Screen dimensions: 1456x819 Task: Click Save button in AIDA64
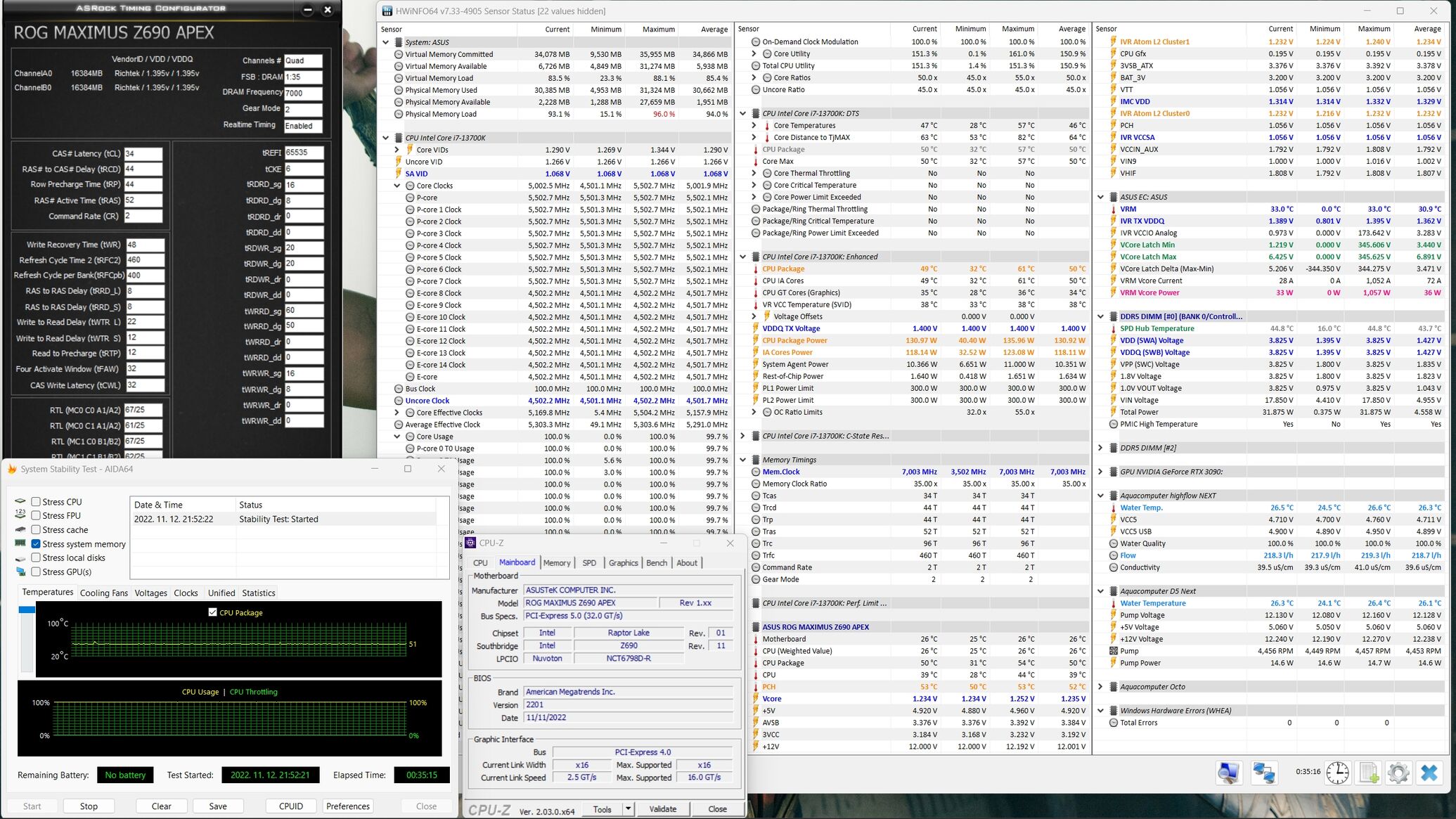coord(218,806)
